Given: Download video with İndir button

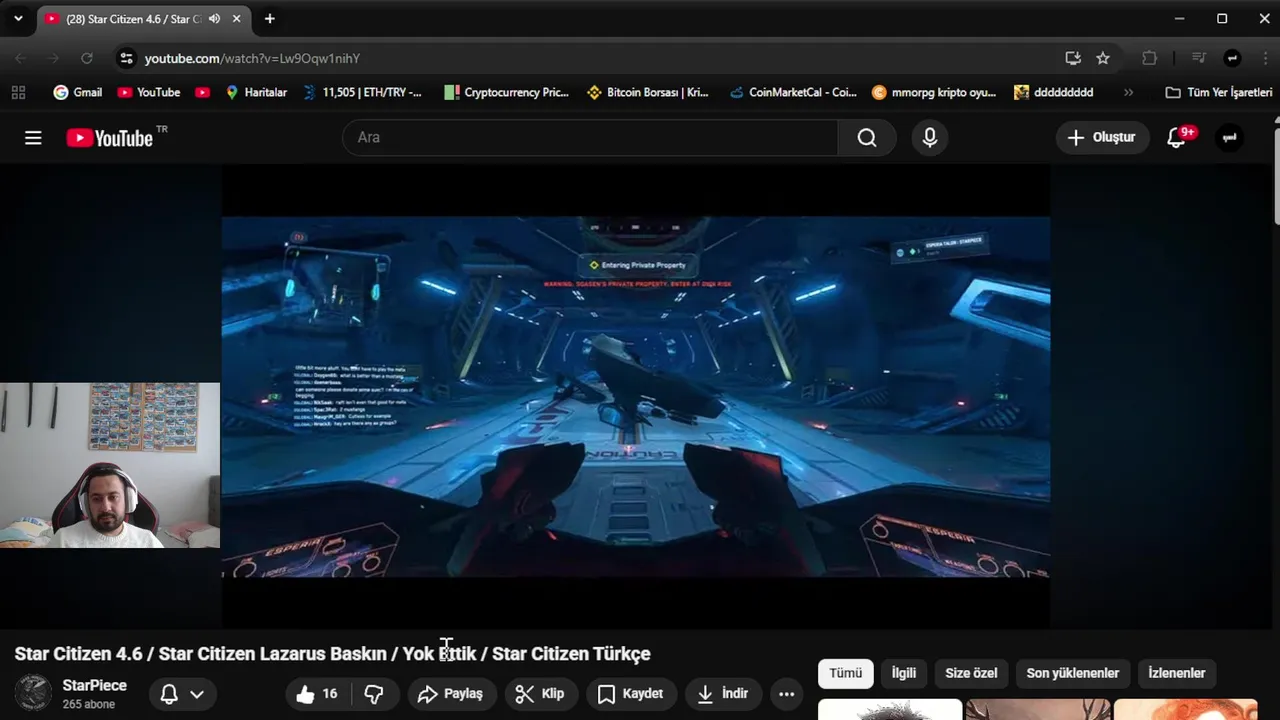Looking at the screenshot, I should [723, 694].
